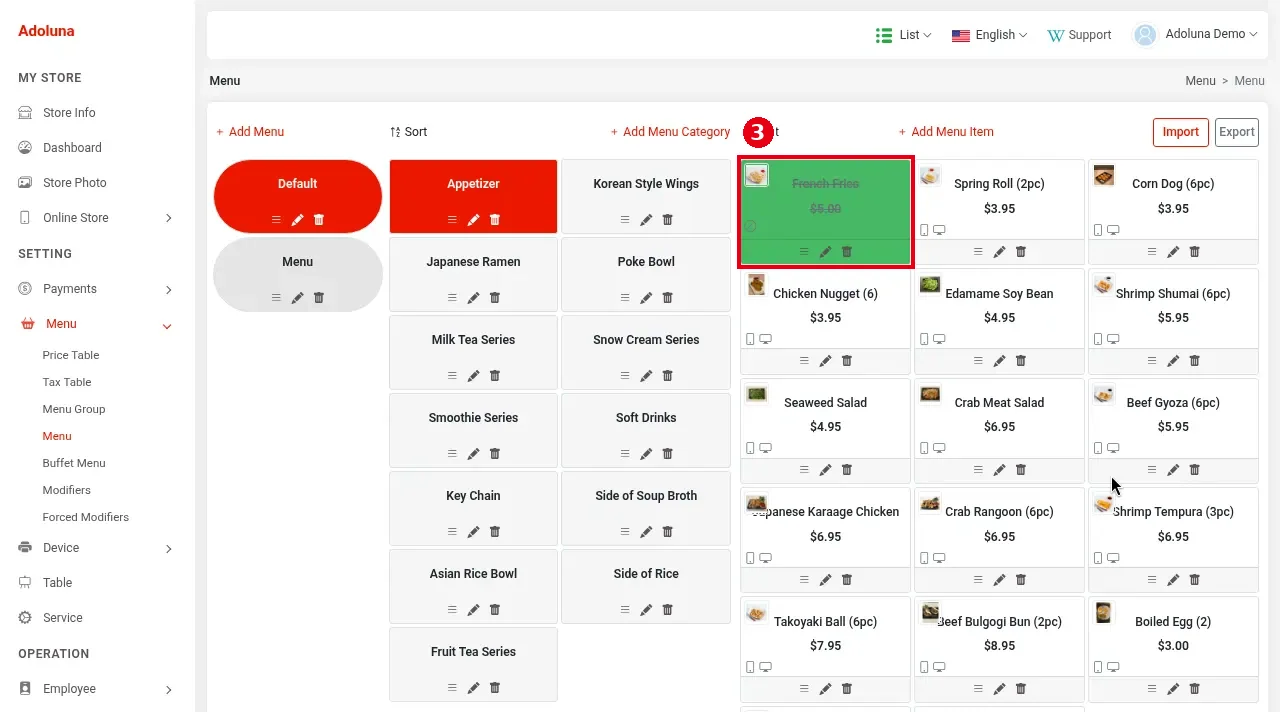The width and height of the screenshot is (1280, 712).
Task: Go to Modifiers submenu item
Action: (67, 490)
